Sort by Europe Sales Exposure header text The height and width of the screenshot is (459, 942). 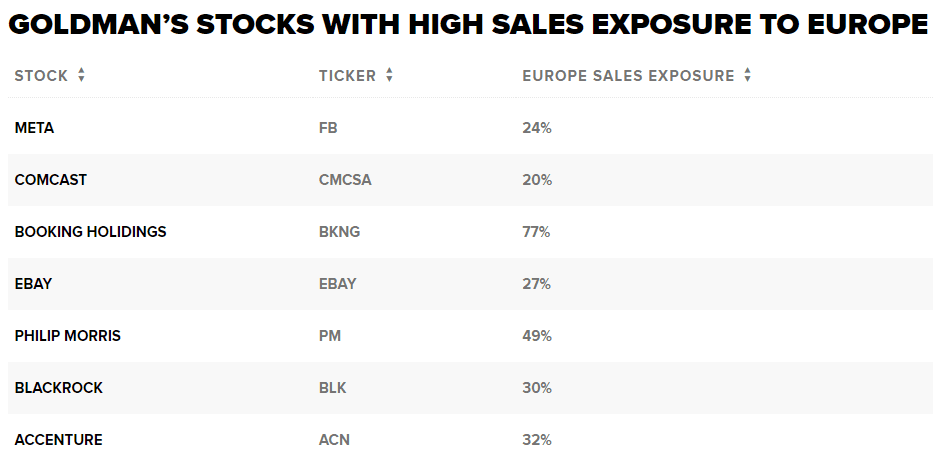pyautogui.click(x=628, y=76)
